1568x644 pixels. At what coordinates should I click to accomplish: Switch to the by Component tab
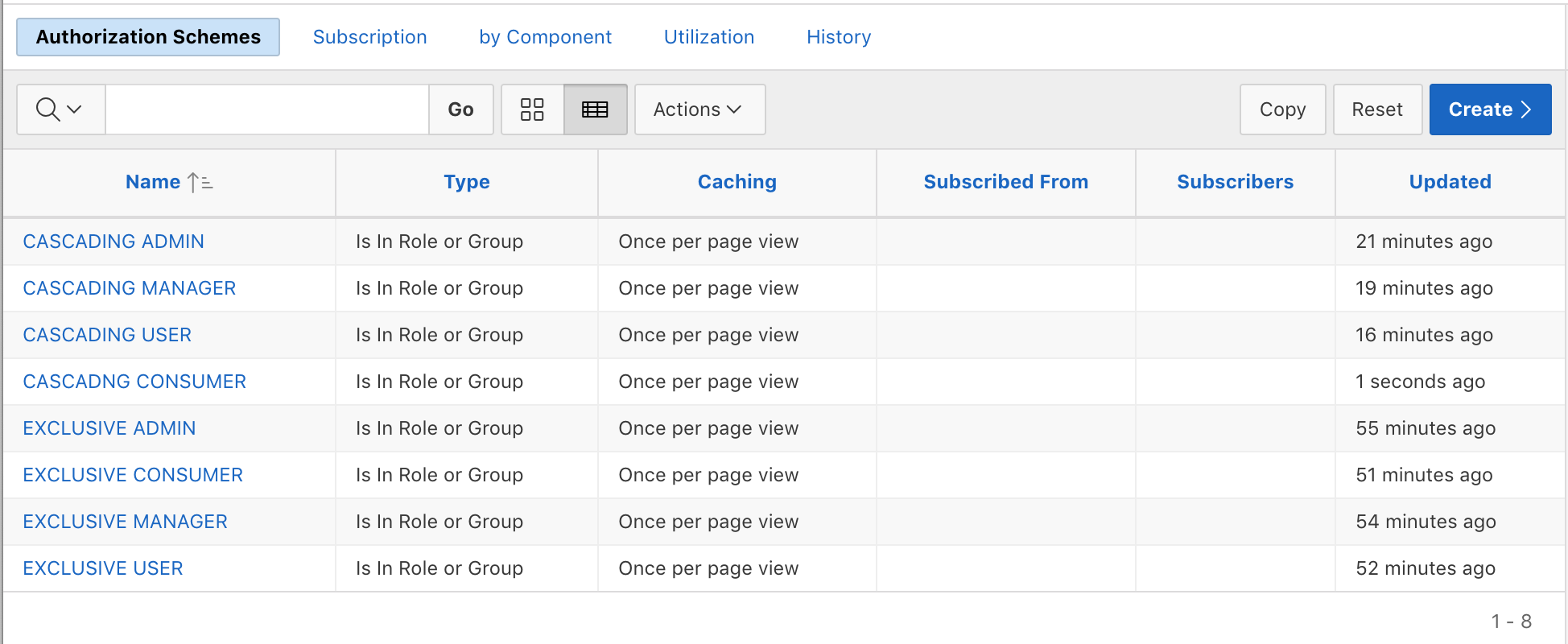545,37
